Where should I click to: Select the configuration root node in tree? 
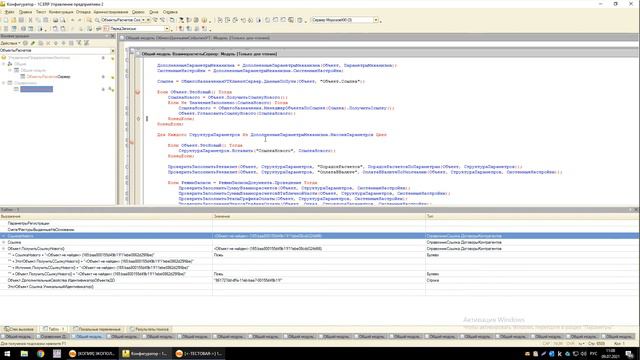(x=38, y=58)
